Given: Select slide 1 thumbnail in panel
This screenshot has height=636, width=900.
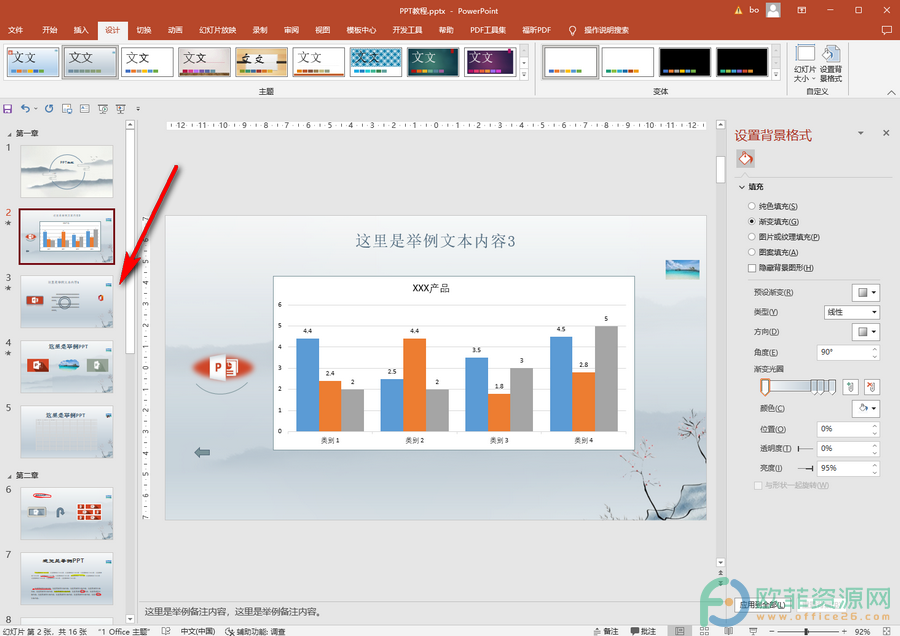Looking at the screenshot, I should pyautogui.click(x=67, y=171).
